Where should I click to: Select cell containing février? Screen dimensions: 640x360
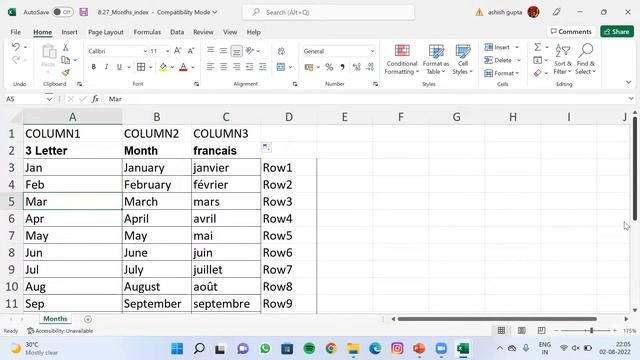[x=226, y=184]
